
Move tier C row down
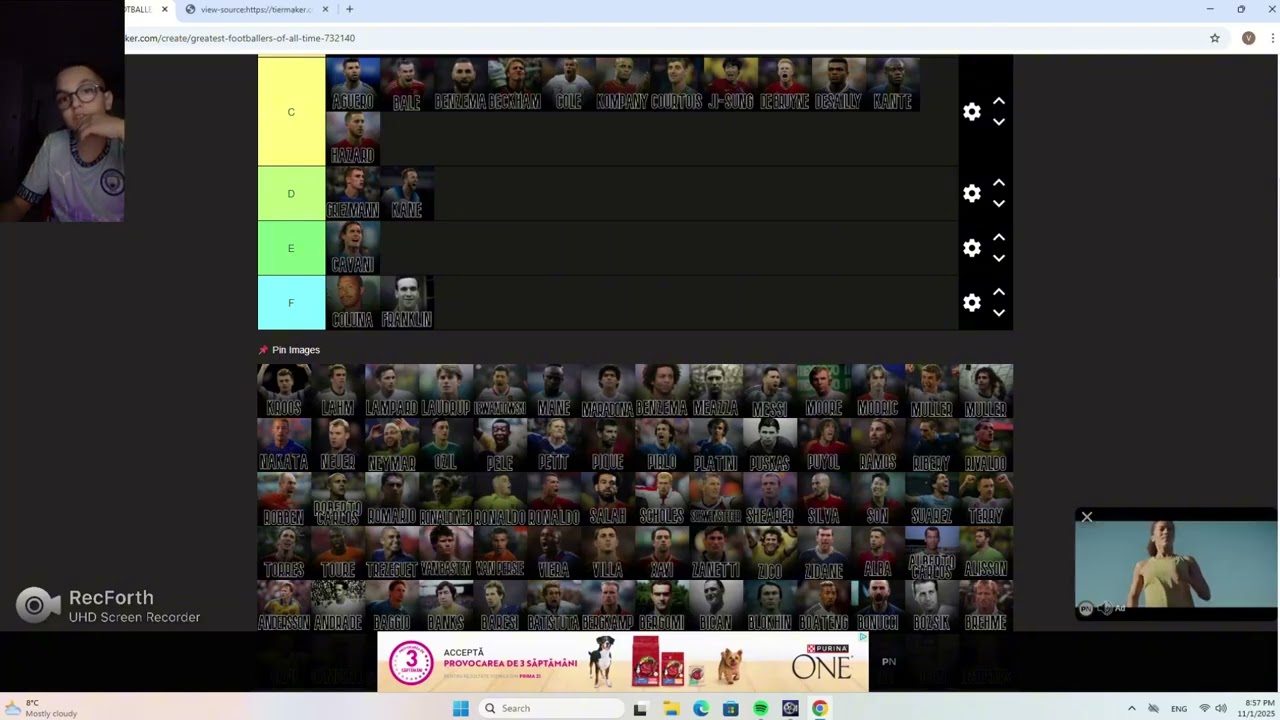coord(998,122)
